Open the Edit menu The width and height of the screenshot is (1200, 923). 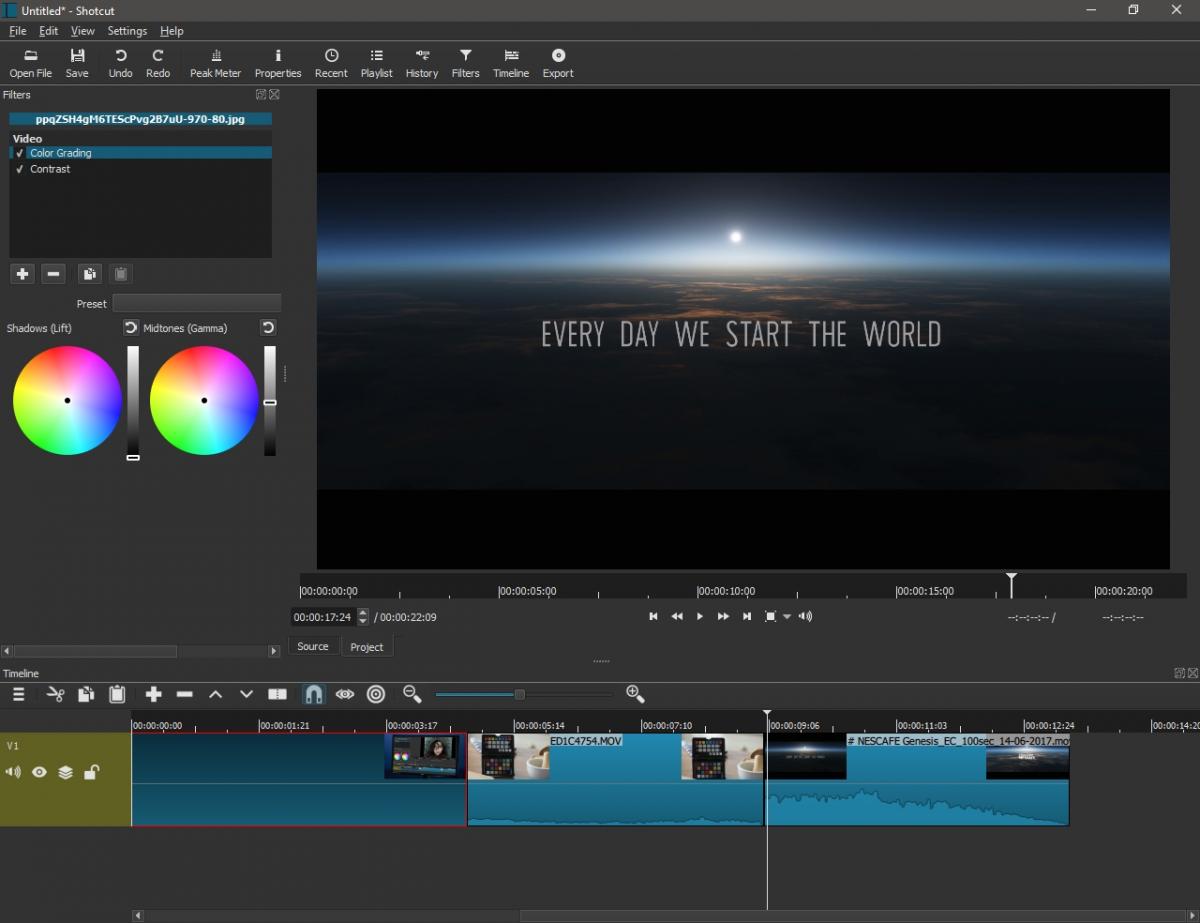click(49, 31)
